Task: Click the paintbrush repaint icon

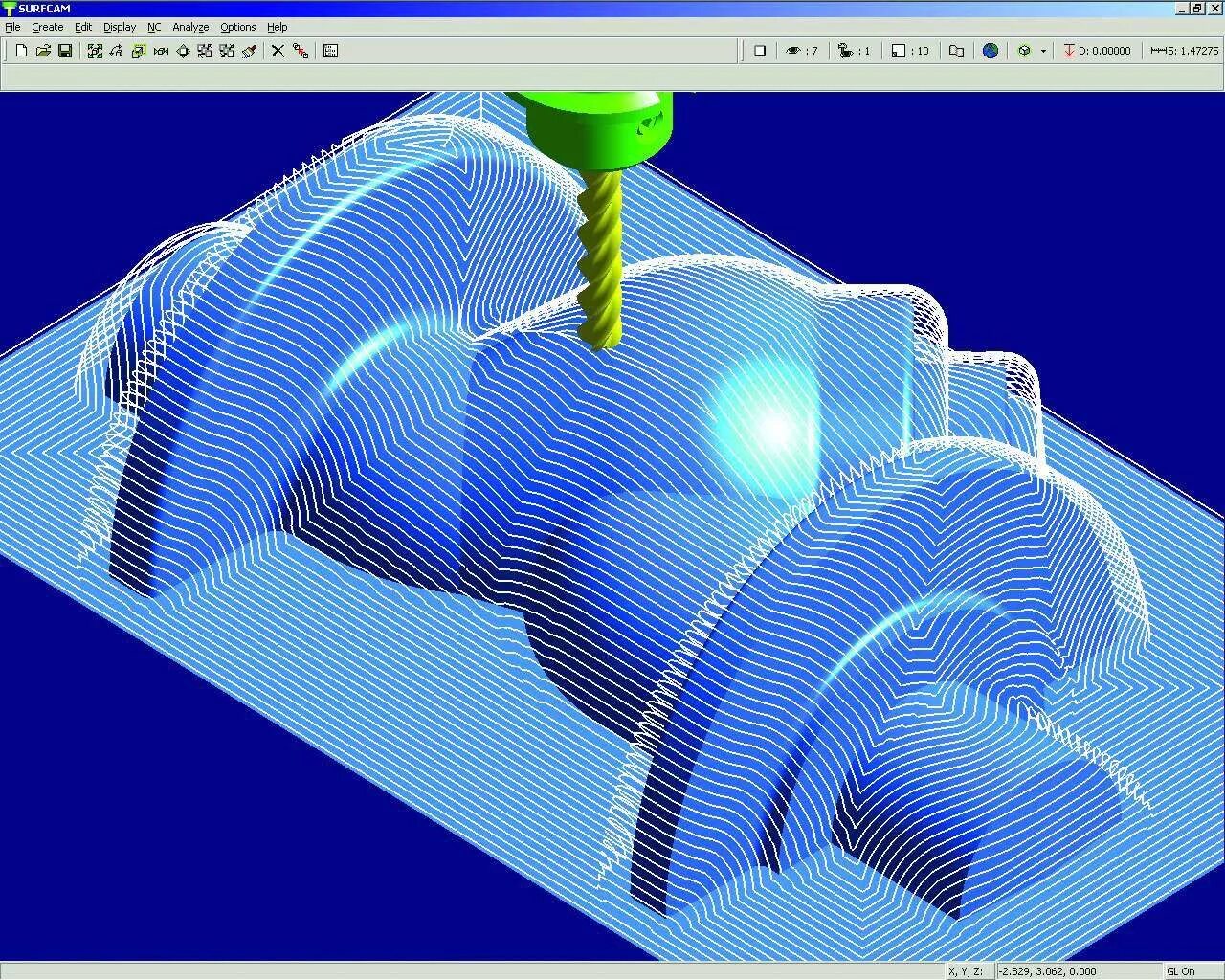Action: [249, 51]
